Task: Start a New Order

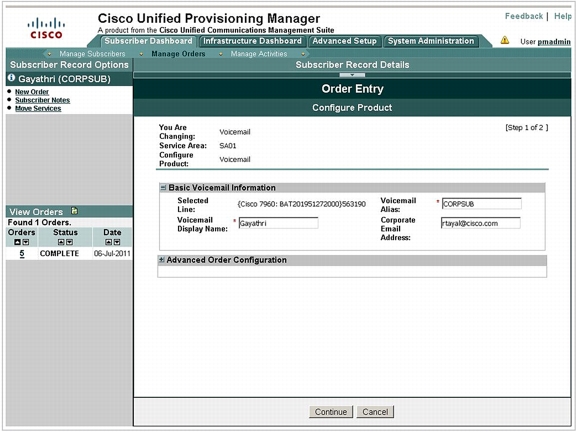Action: [x=32, y=92]
